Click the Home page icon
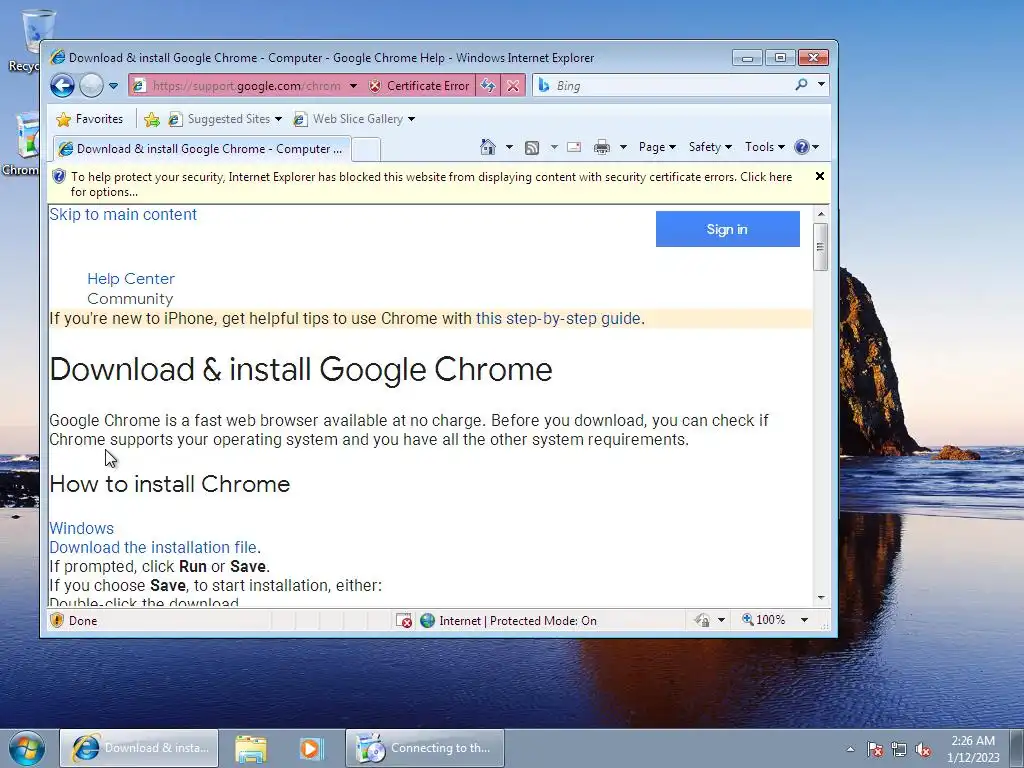The width and height of the screenshot is (1024, 768). coord(488,147)
